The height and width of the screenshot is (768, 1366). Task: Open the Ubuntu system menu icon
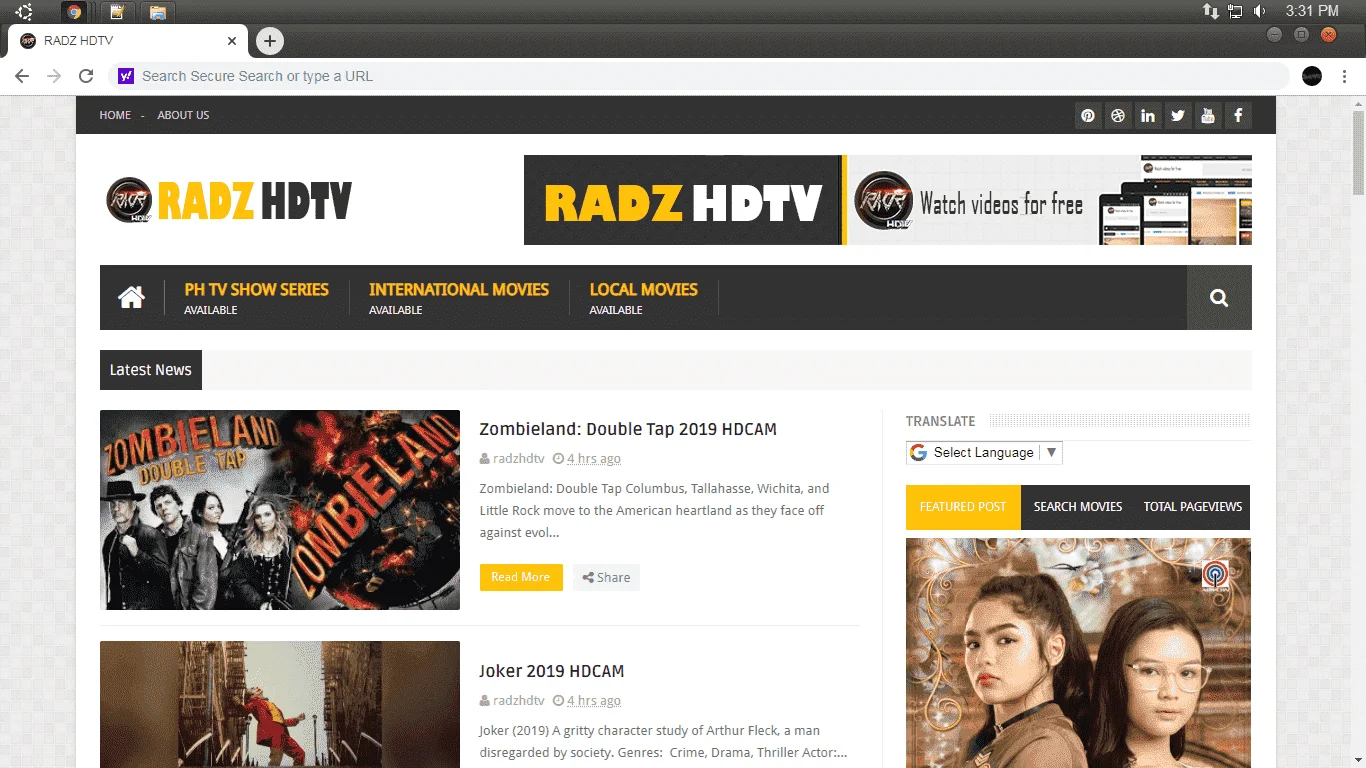24,12
